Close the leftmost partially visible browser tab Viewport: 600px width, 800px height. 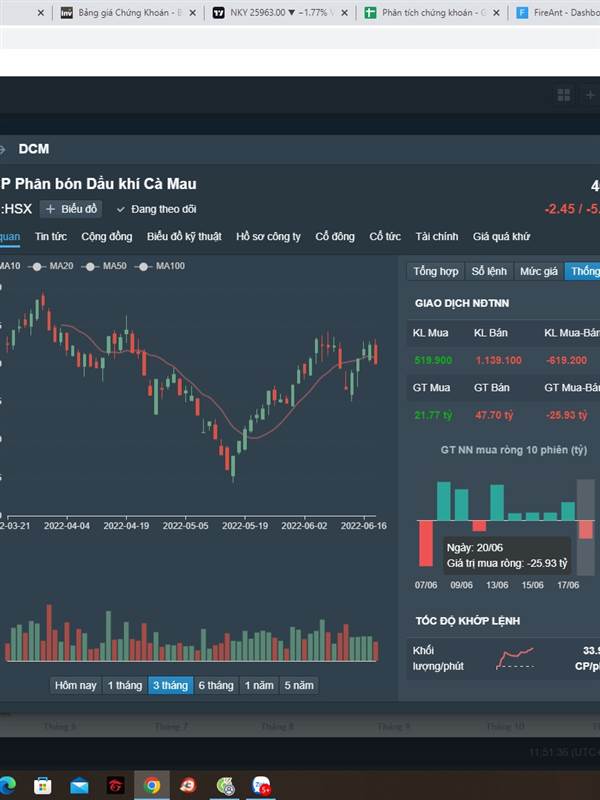pos(41,13)
